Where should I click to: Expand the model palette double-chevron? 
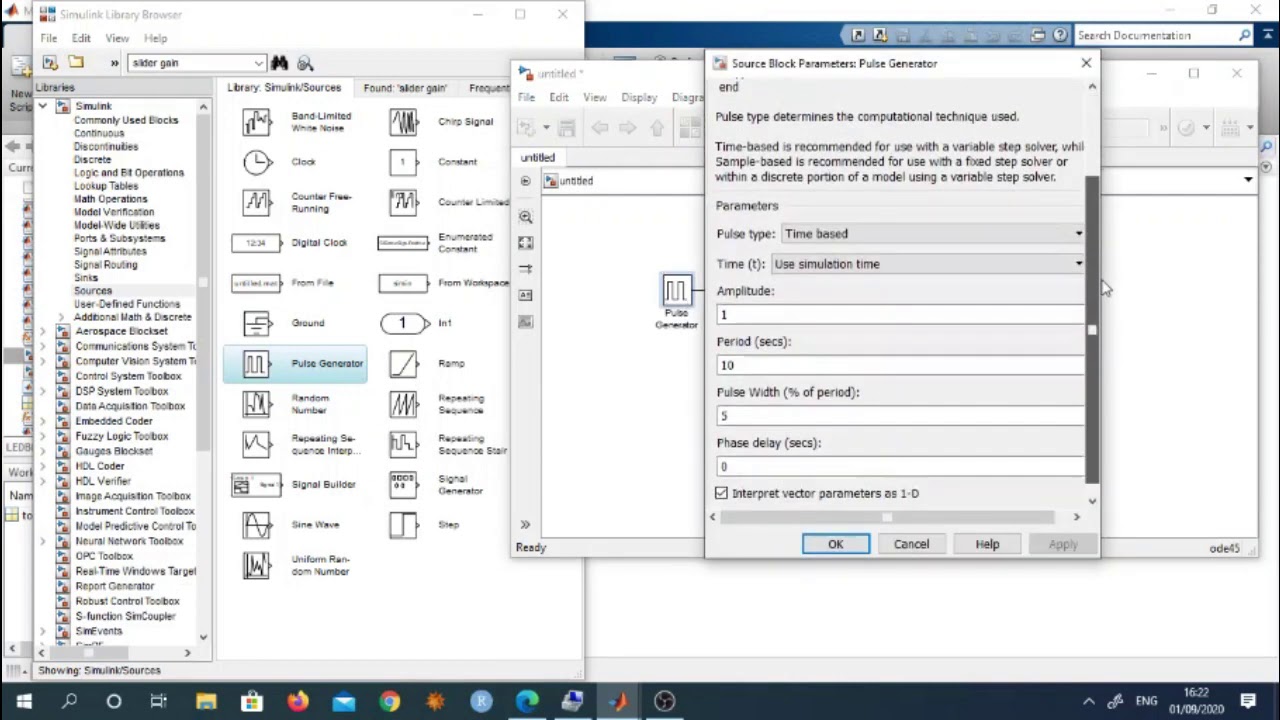point(525,525)
